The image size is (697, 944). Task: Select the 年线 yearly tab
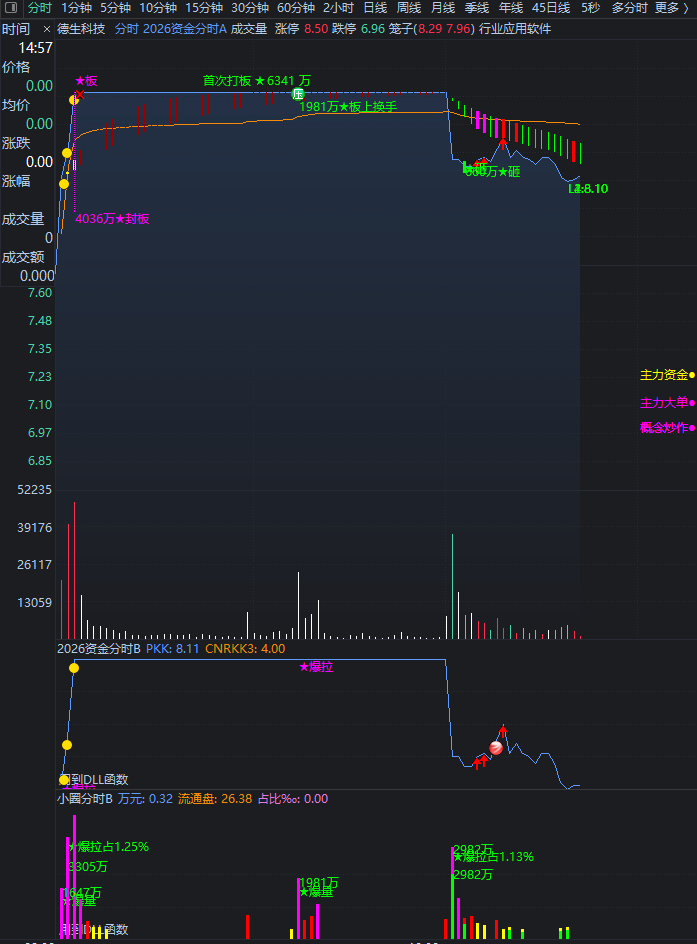511,8
